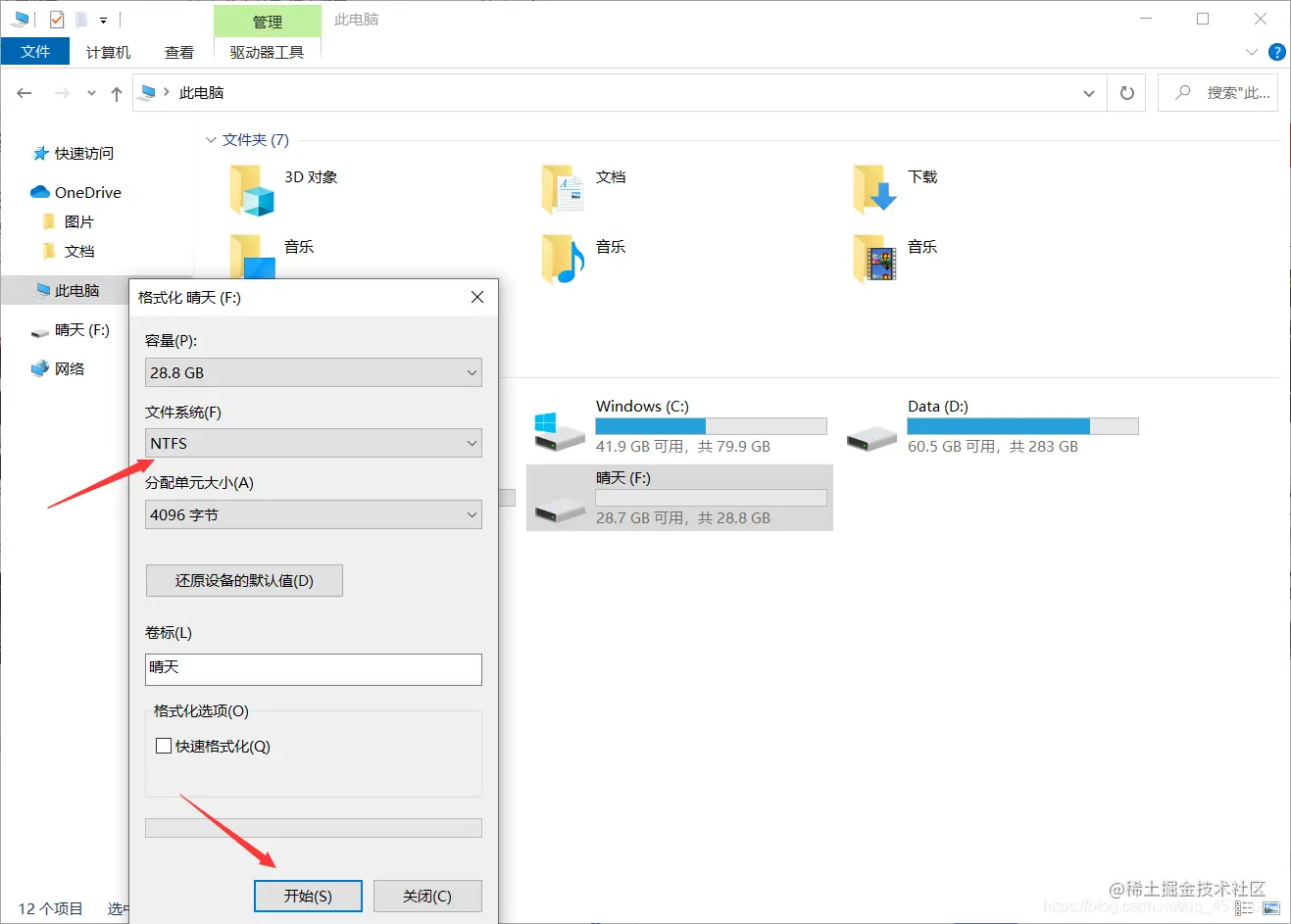Viewport: 1291px width, 924px height.
Task: Click the Data (D:) usage bar
Action: click(x=1022, y=426)
